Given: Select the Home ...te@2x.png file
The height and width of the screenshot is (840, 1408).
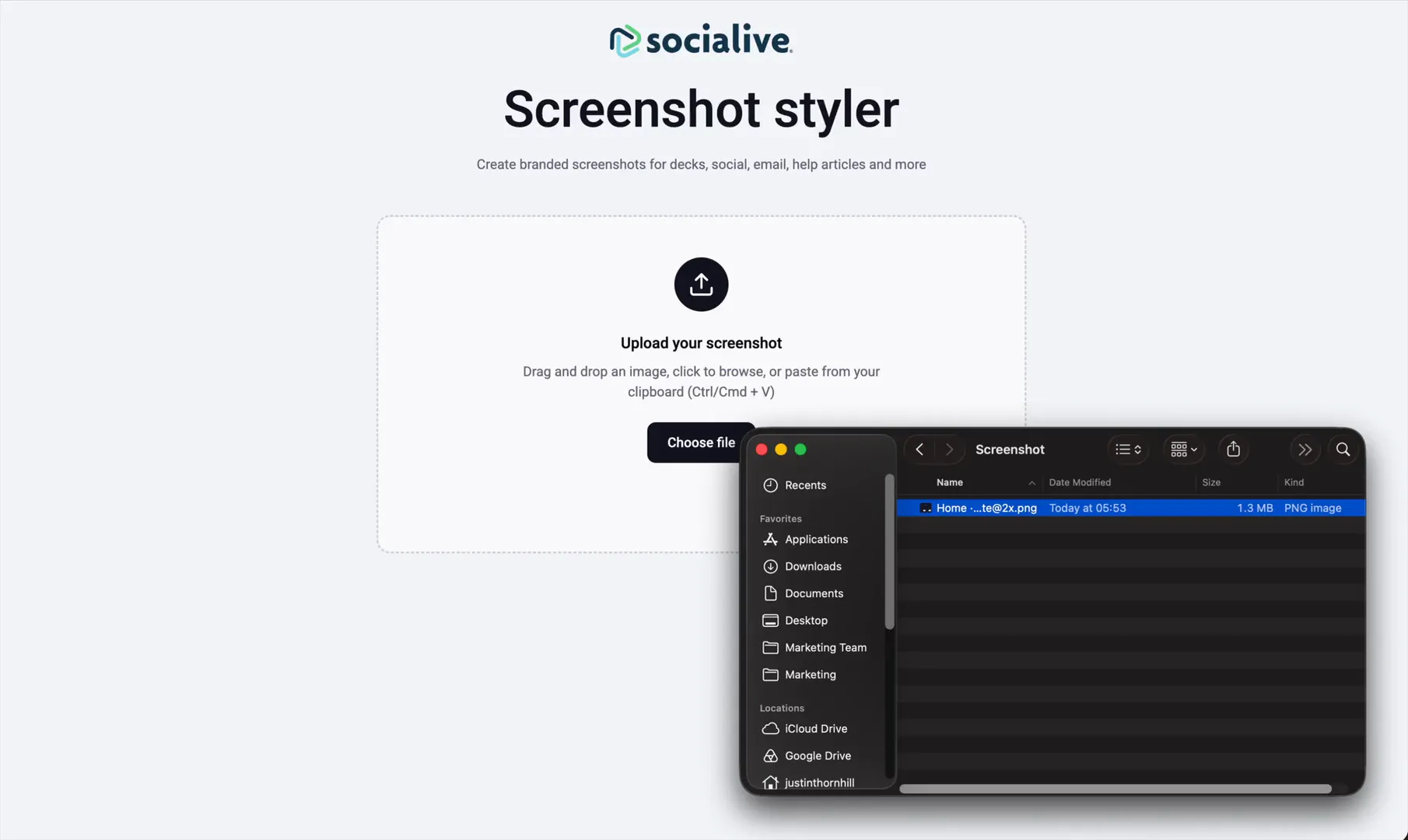Looking at the screenshot, I should tap(1131, 508).
